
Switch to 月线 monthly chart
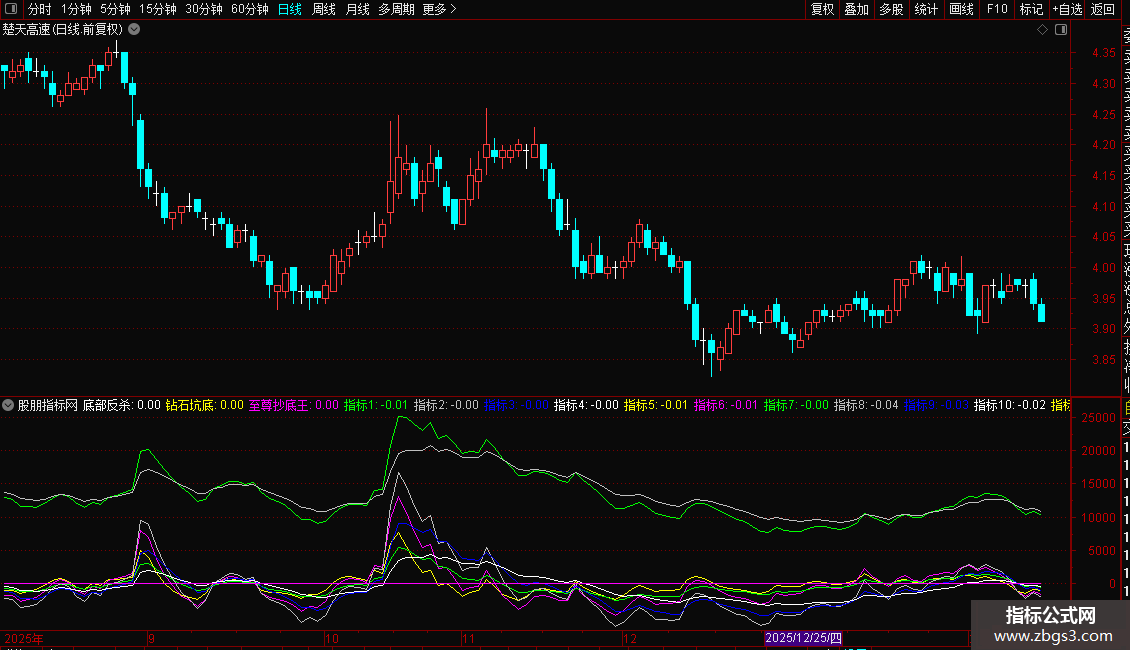pos(357,9)
